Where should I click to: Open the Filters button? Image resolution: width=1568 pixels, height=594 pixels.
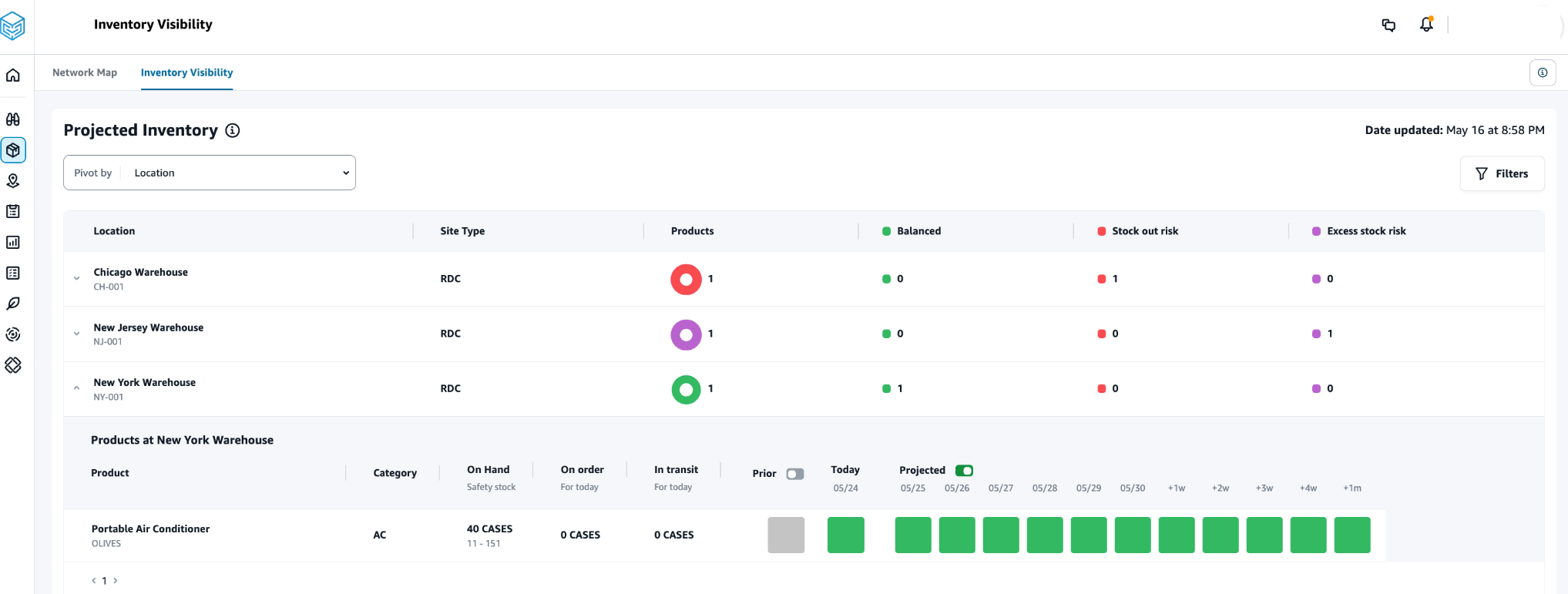click(1502, 173)
